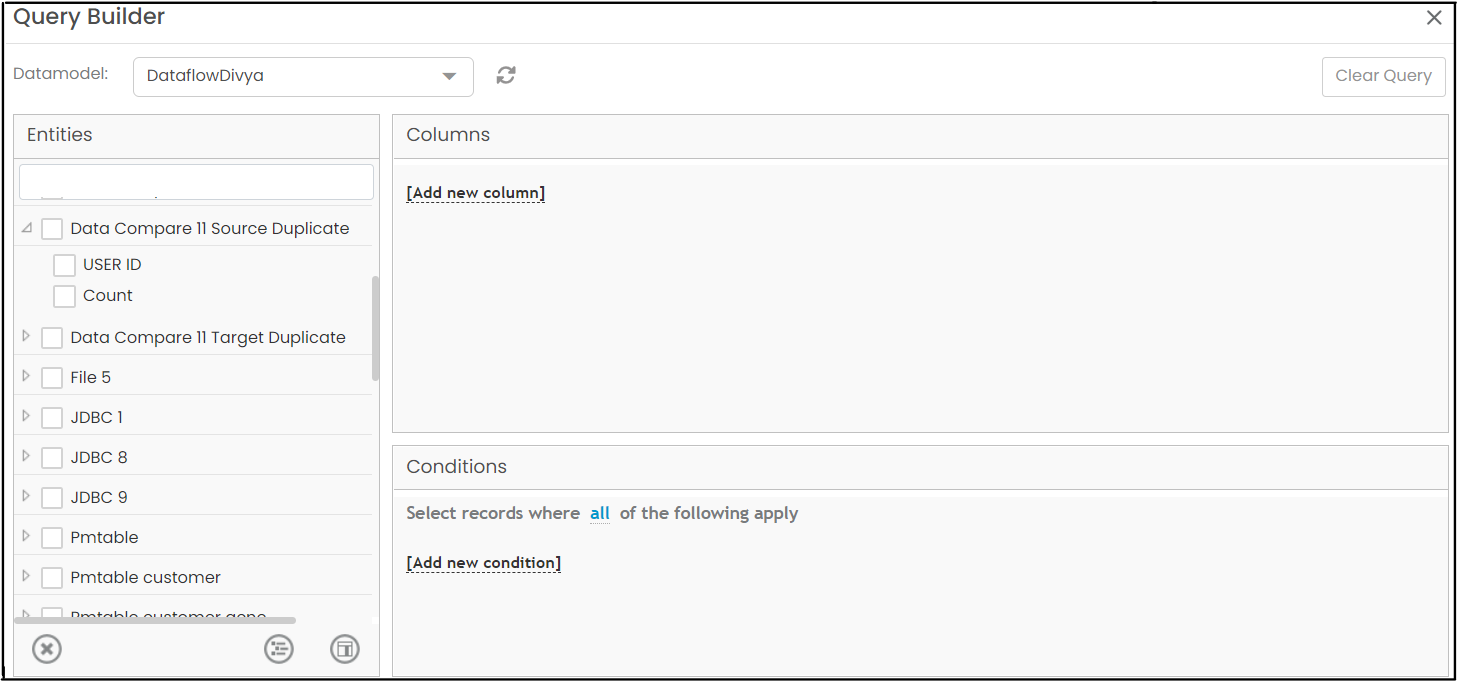
Task: Tick the File 5 entity checkbox
Action: 52,378
